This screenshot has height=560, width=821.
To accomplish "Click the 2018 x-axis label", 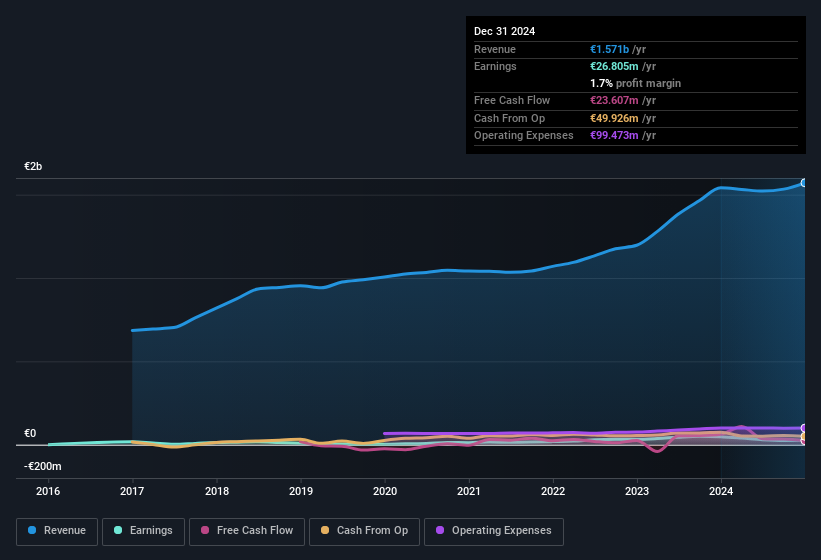I will pos(217,491).
